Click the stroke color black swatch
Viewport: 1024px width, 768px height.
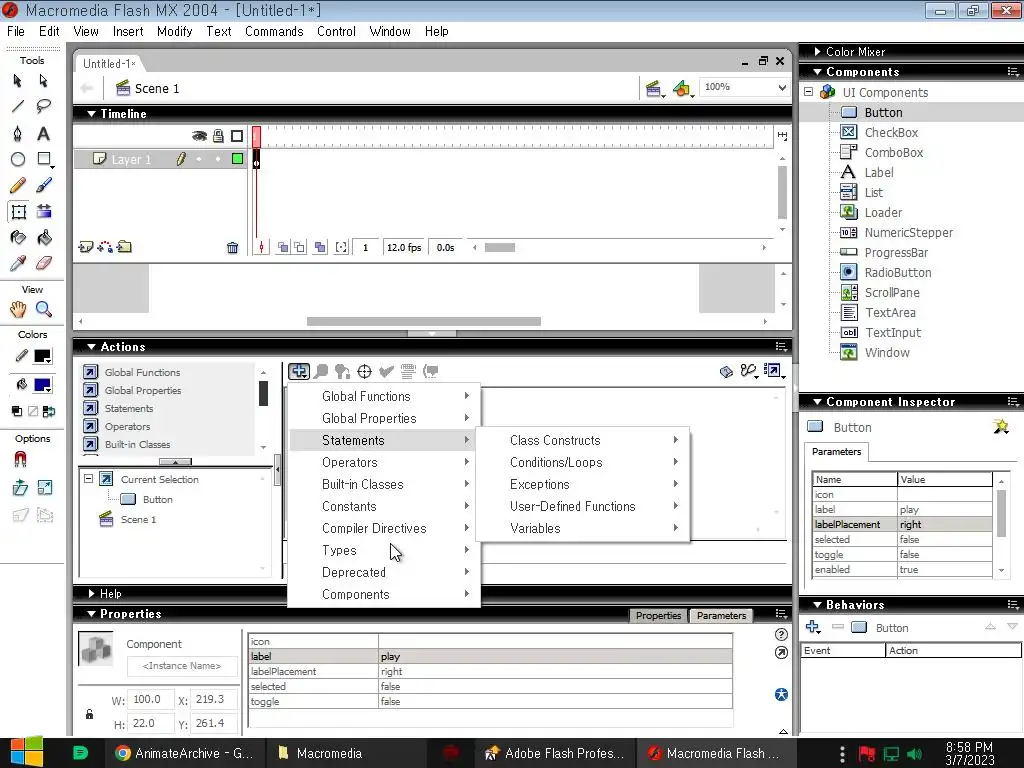point(42,357)
